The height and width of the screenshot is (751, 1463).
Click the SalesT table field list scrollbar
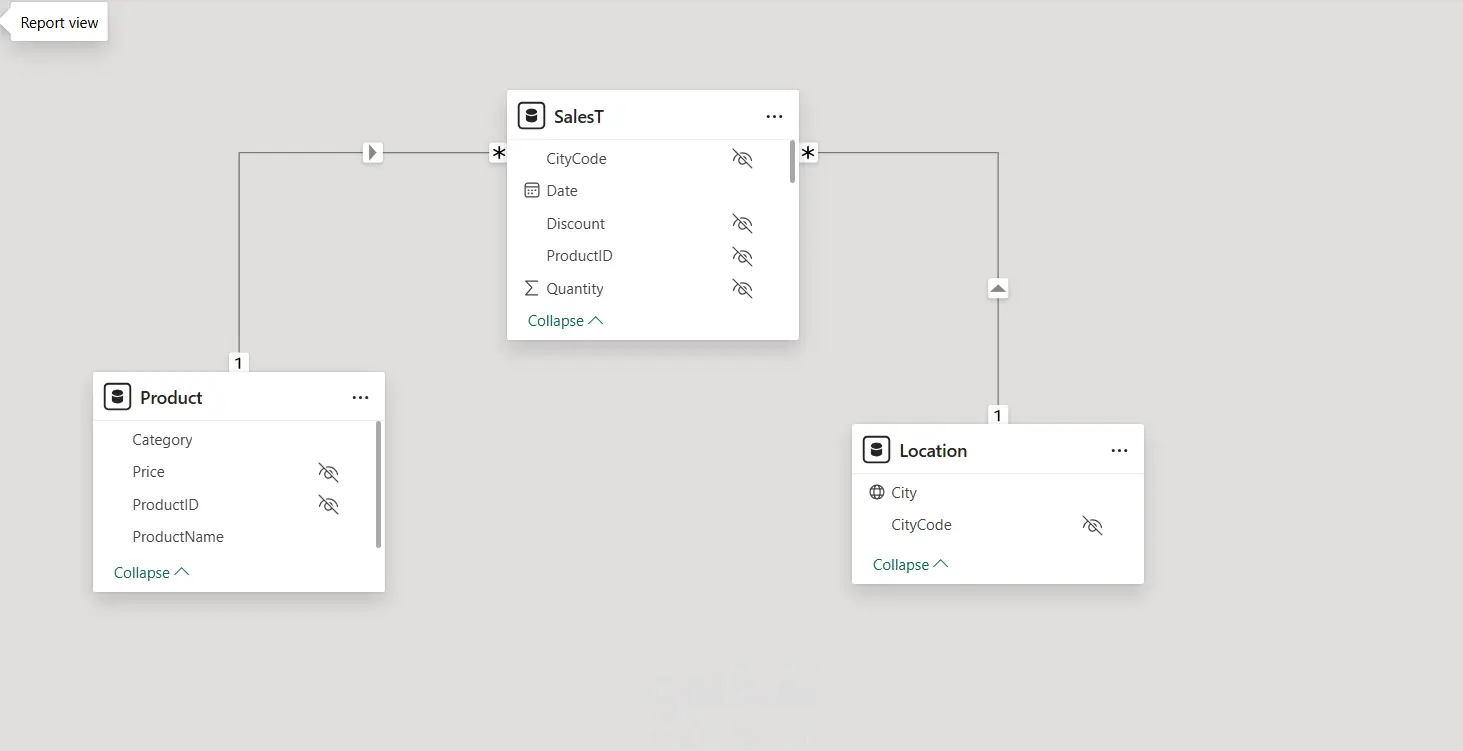coord(792,162)
